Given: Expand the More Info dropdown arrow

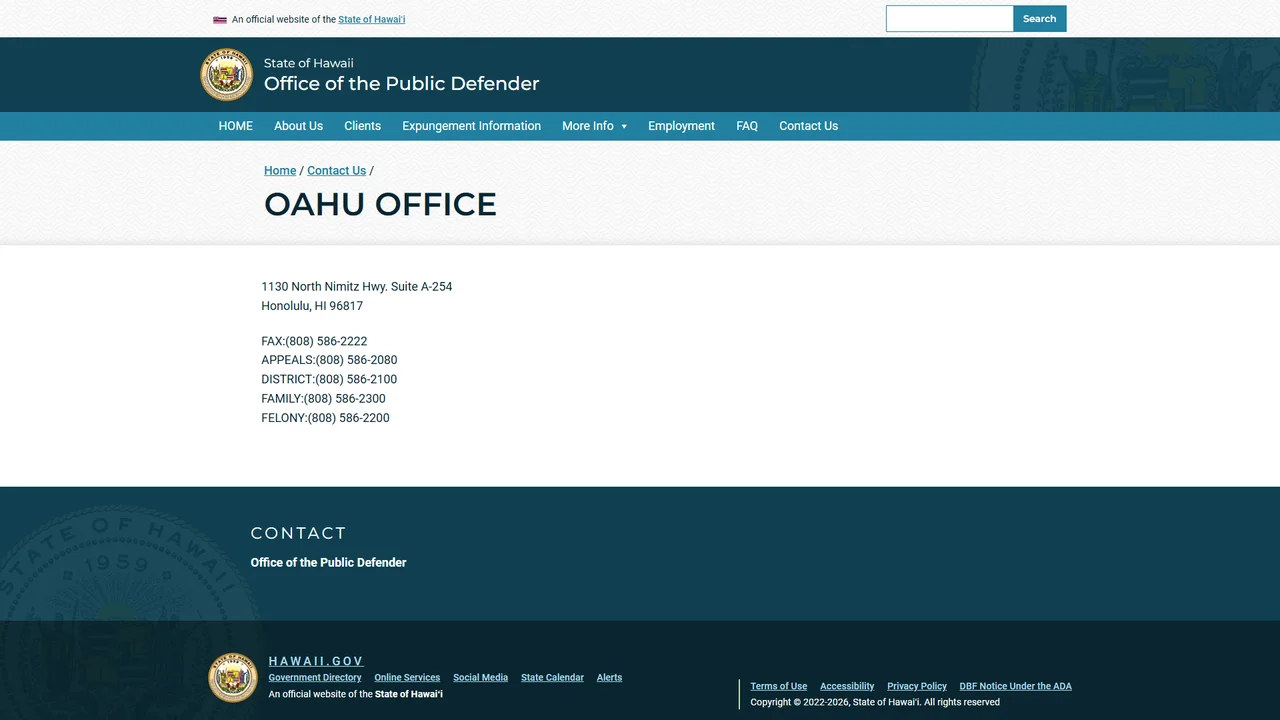Looking at the screenshot, I should click(624, 127).
